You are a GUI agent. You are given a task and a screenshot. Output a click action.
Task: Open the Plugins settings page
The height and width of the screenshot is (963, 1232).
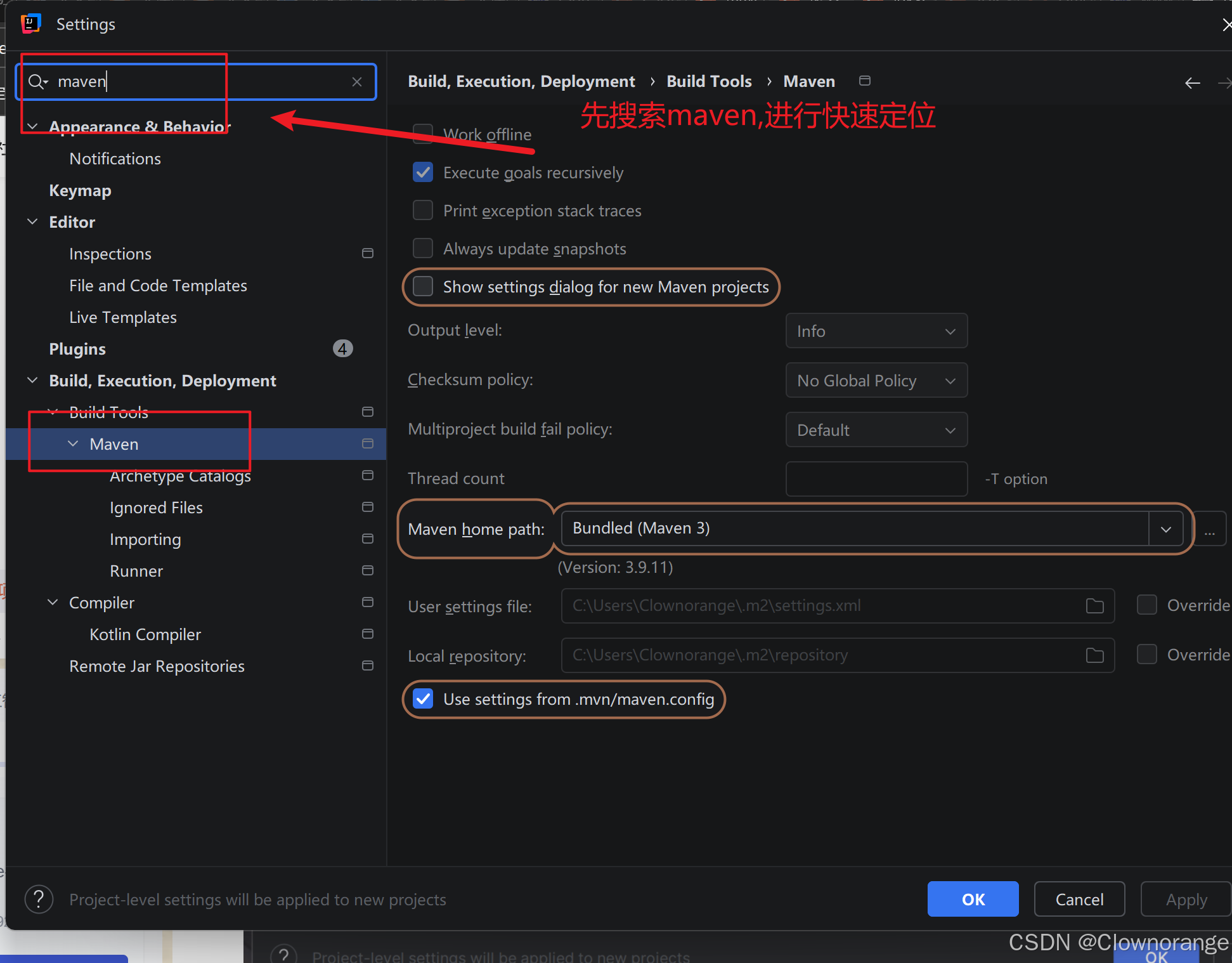pyautogui.click(x=77, y=349)
